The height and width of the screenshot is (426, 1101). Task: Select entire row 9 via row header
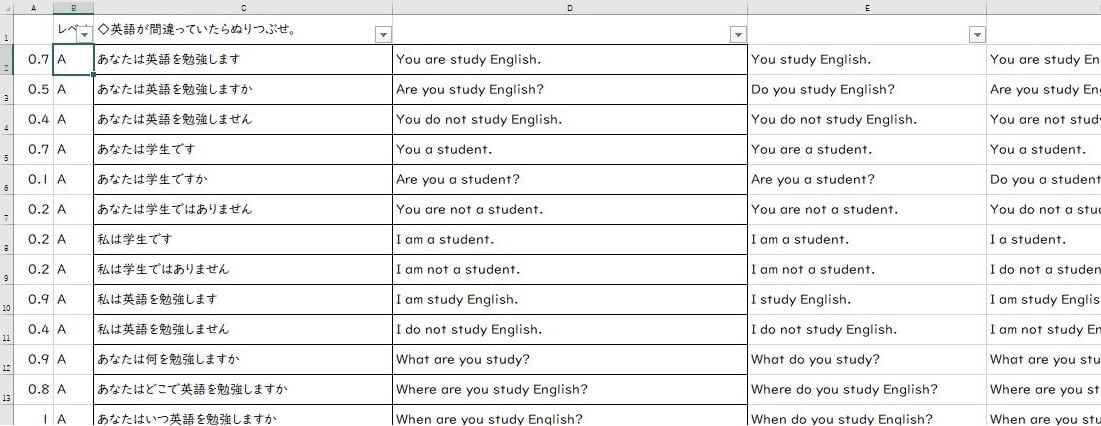(x=6, y=270)
